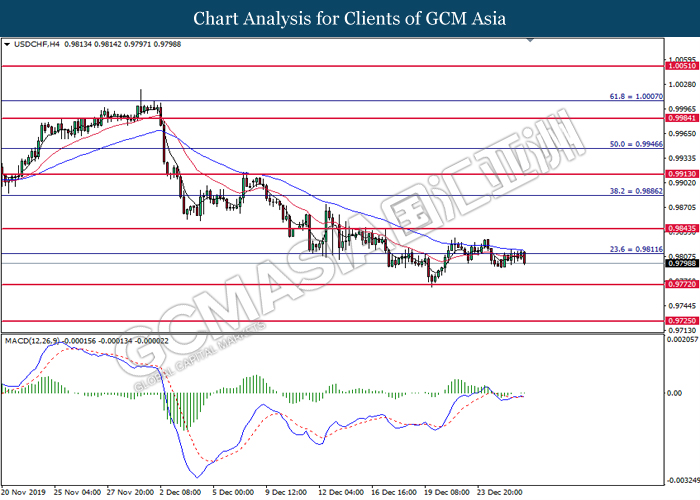
Task: Select the USDCHF,H4 symbol label
Action: tap(37, 44)
